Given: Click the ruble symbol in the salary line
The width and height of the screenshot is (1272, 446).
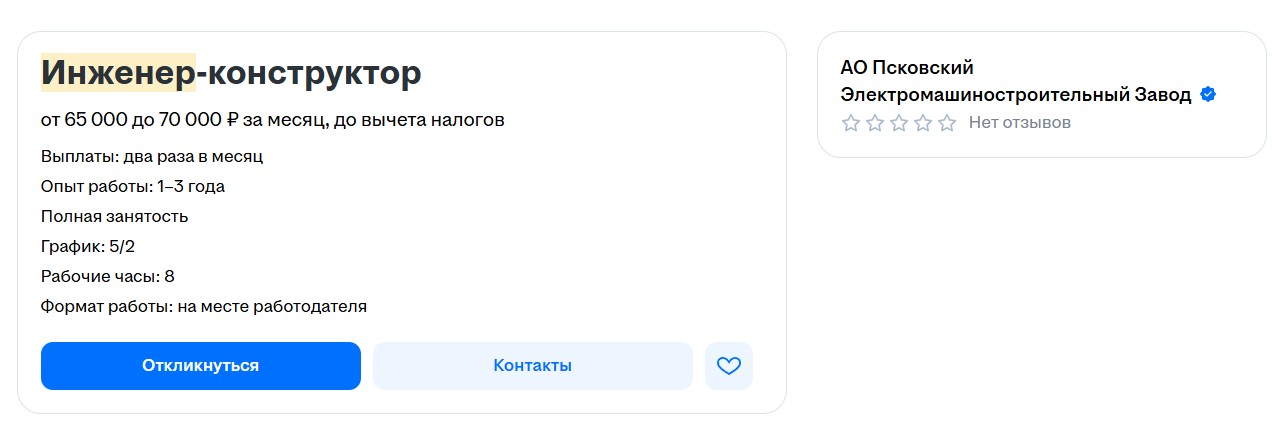Looking at the screenshot, I should coord(232,121).
